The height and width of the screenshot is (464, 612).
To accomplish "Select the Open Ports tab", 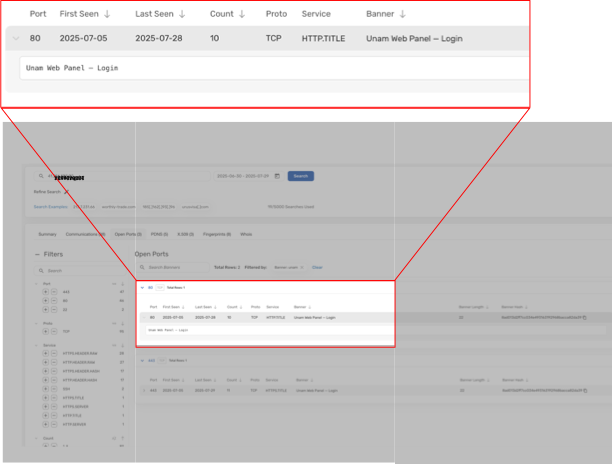I will [x=128, y=234].
